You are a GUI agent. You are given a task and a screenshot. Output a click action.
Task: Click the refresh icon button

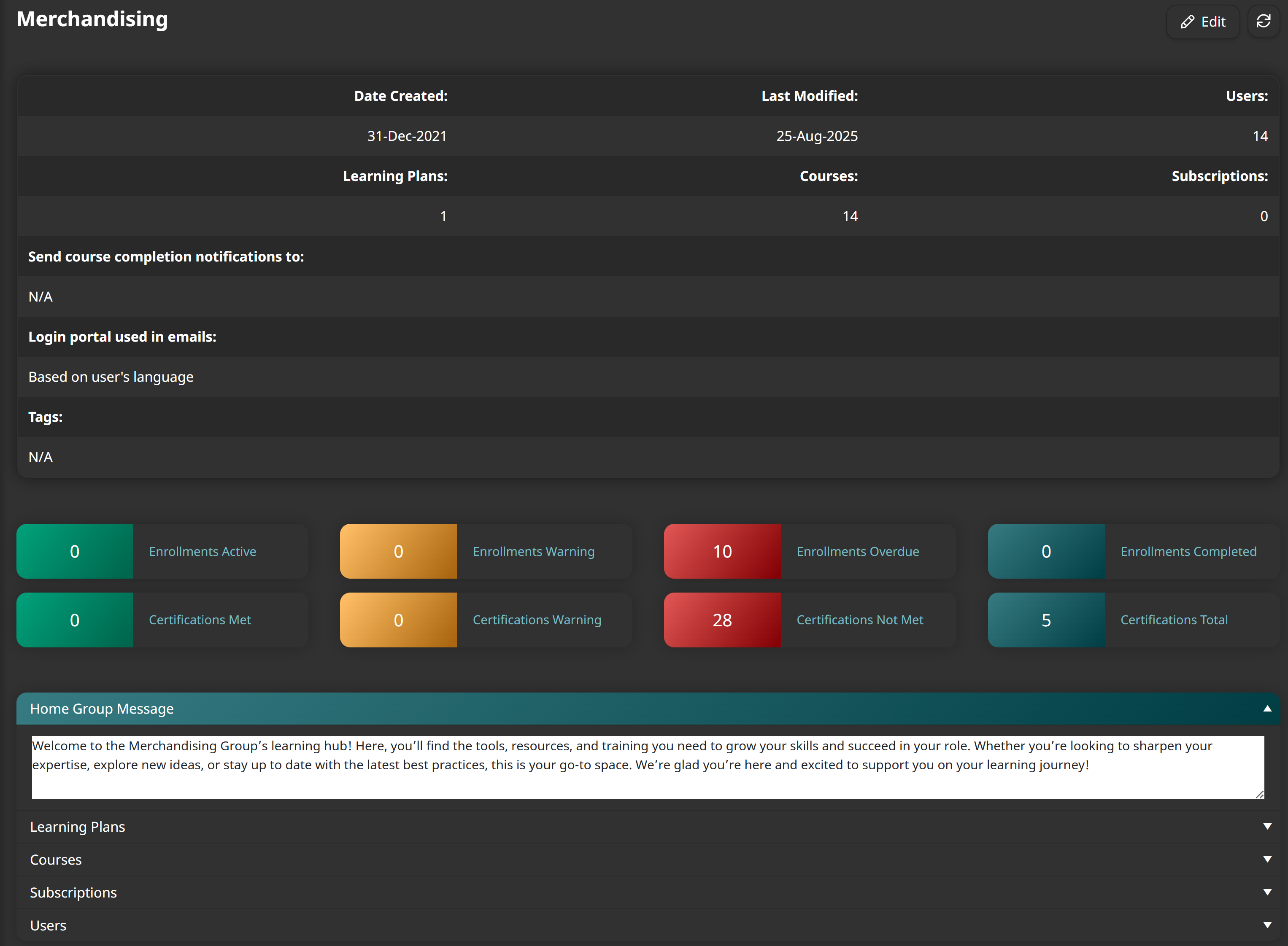coord(1263,22)
